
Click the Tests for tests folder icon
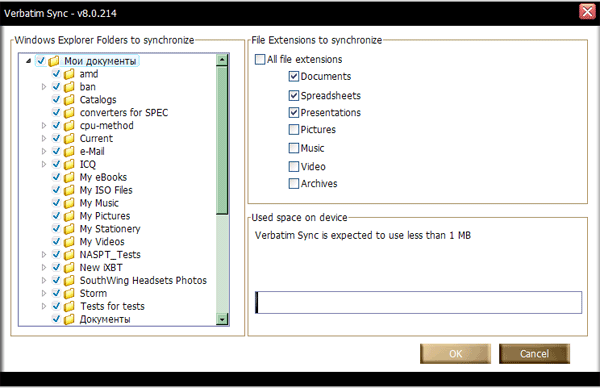point(69,306)
